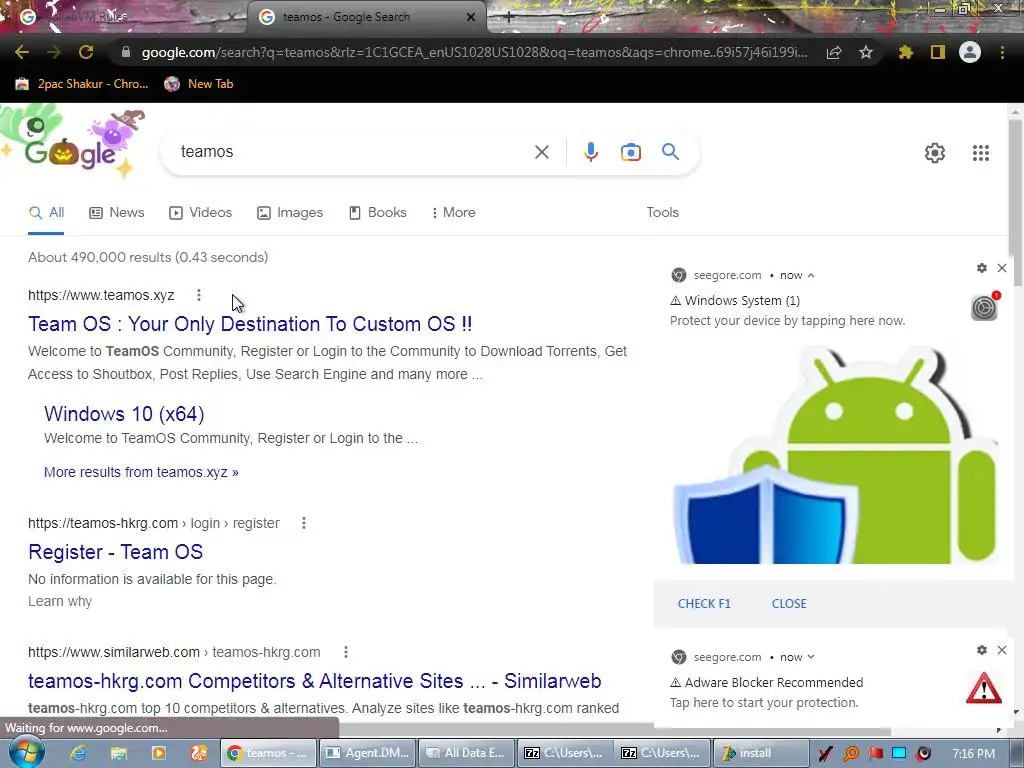Click the share page icon in address bar

tap(833, 52)
